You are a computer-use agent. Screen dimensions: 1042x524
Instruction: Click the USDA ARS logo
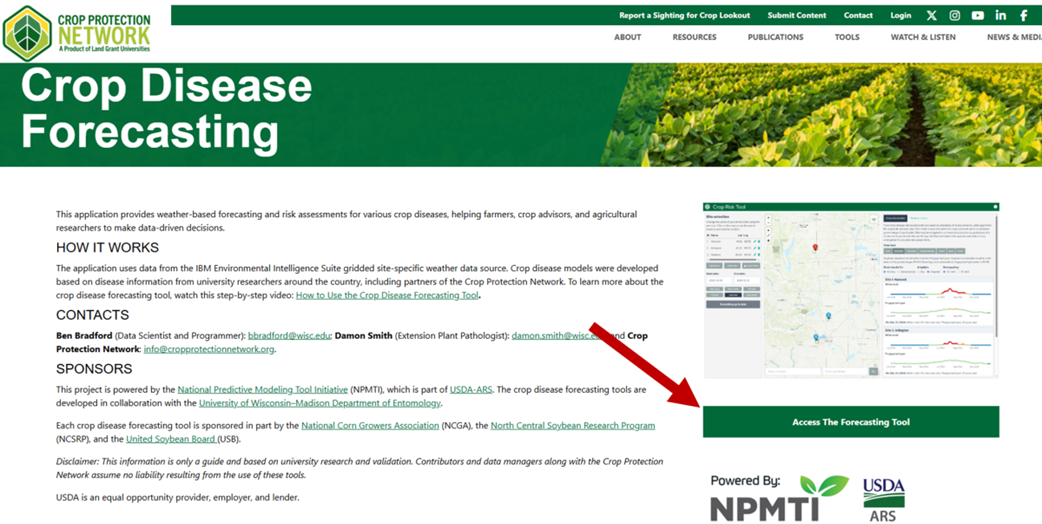point(883,499)
